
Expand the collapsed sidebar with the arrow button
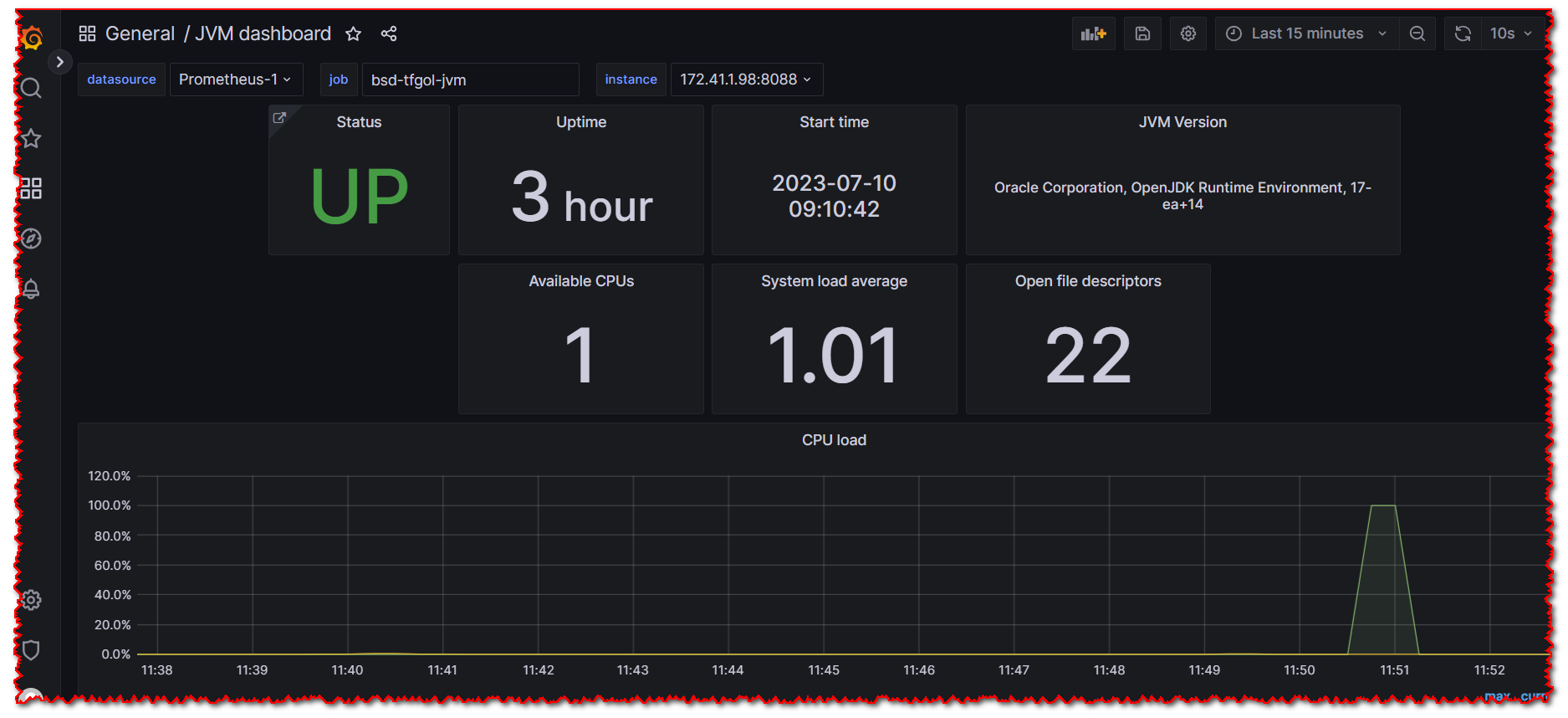[x=59, y=62]
